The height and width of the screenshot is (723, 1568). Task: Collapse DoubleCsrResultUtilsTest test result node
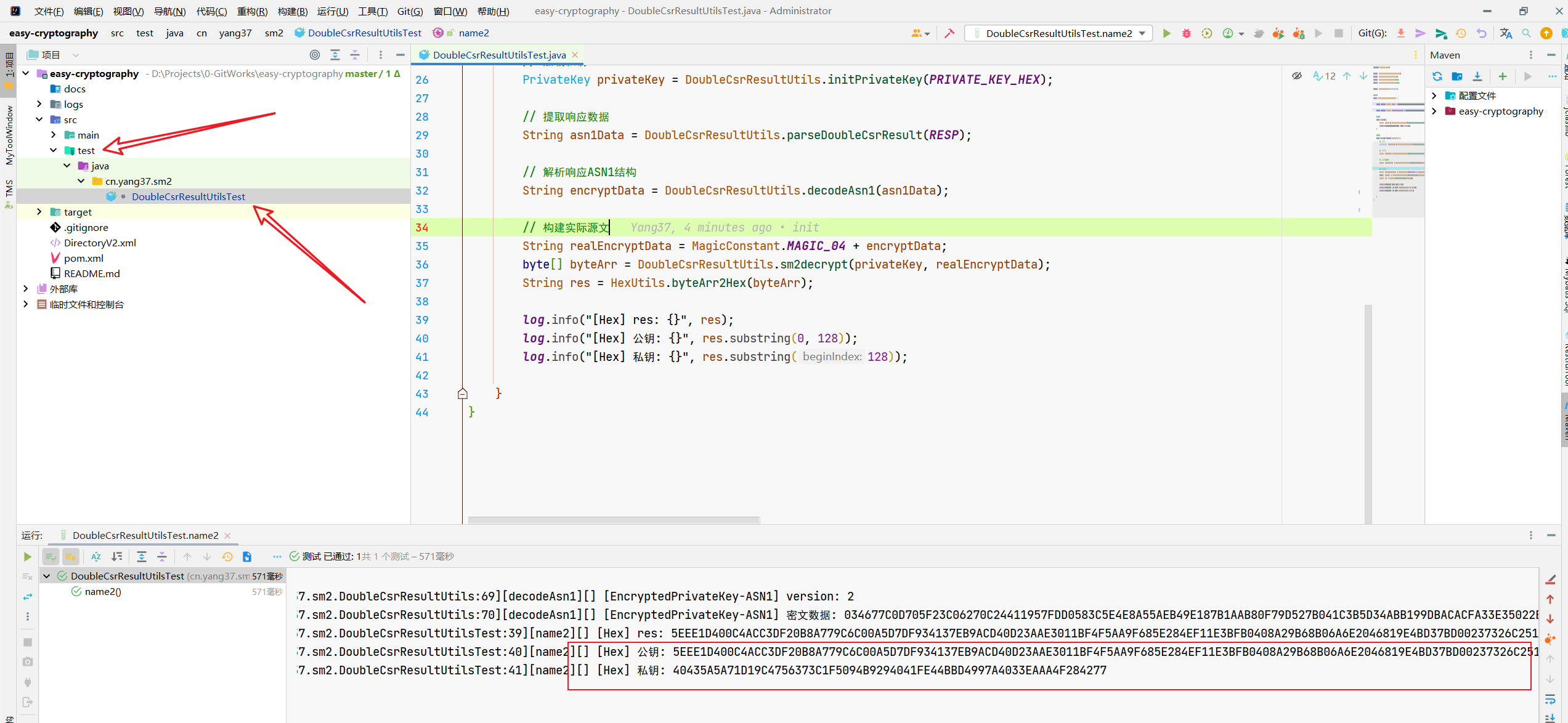(x=46, y=576)
